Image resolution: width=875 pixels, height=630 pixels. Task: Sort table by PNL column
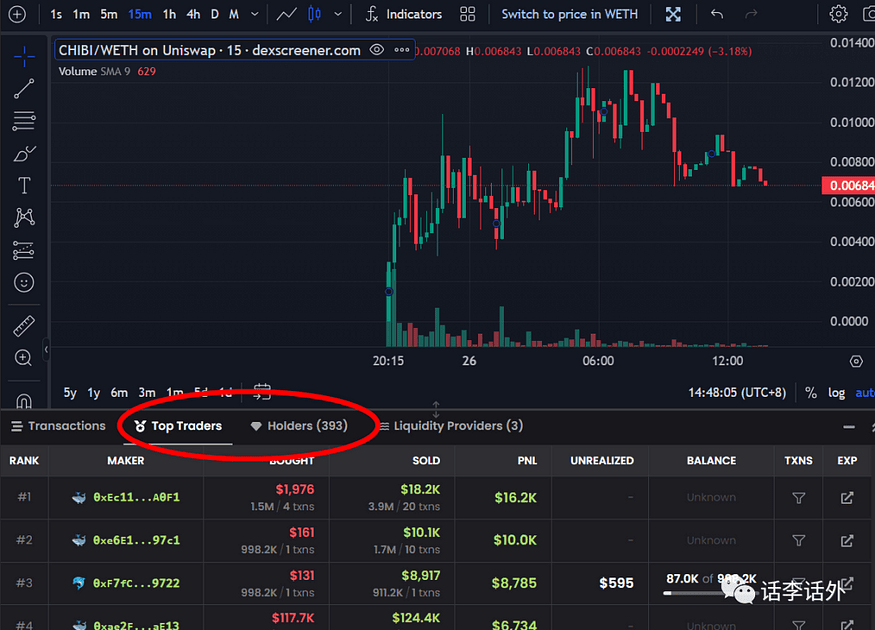pyautogui.click(x=527, y=461)
